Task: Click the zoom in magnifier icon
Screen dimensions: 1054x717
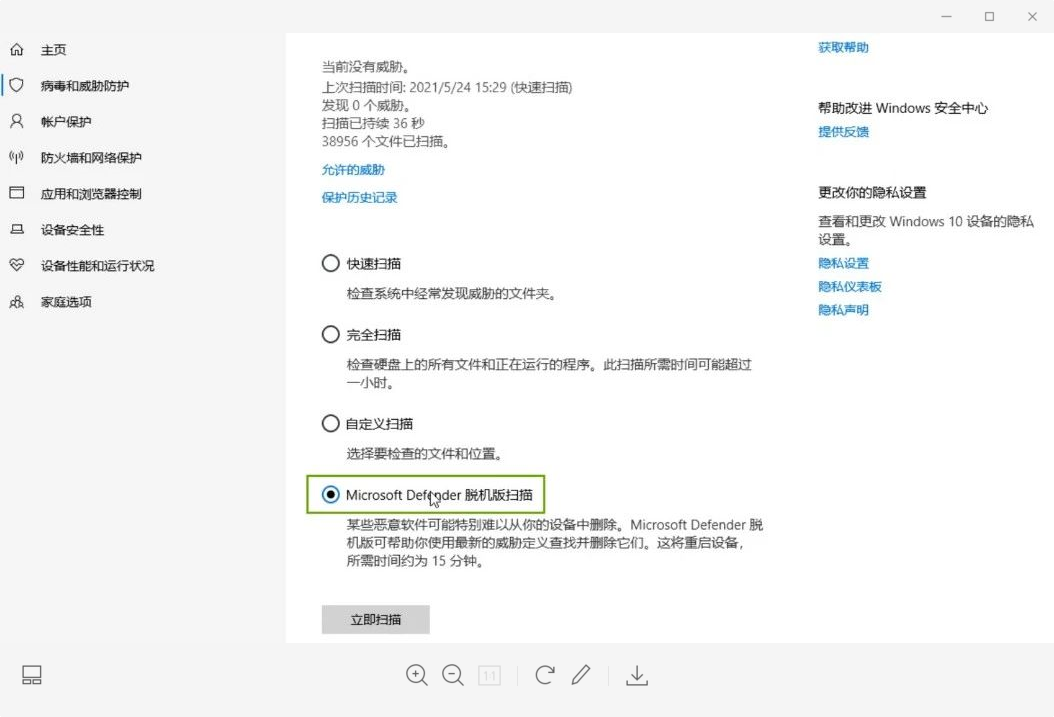Action: click(x=417, y=675)
